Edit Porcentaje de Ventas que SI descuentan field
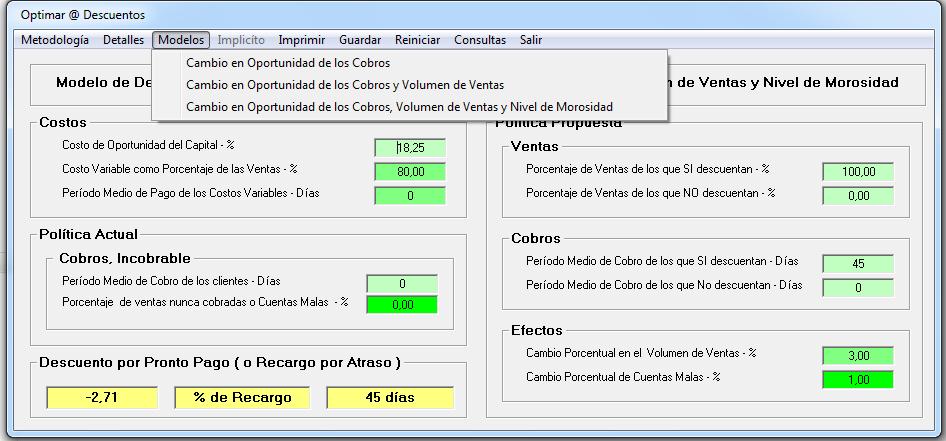Image resolution: width=946 pixels, height=441 pixels. click(x=857, y=172)
